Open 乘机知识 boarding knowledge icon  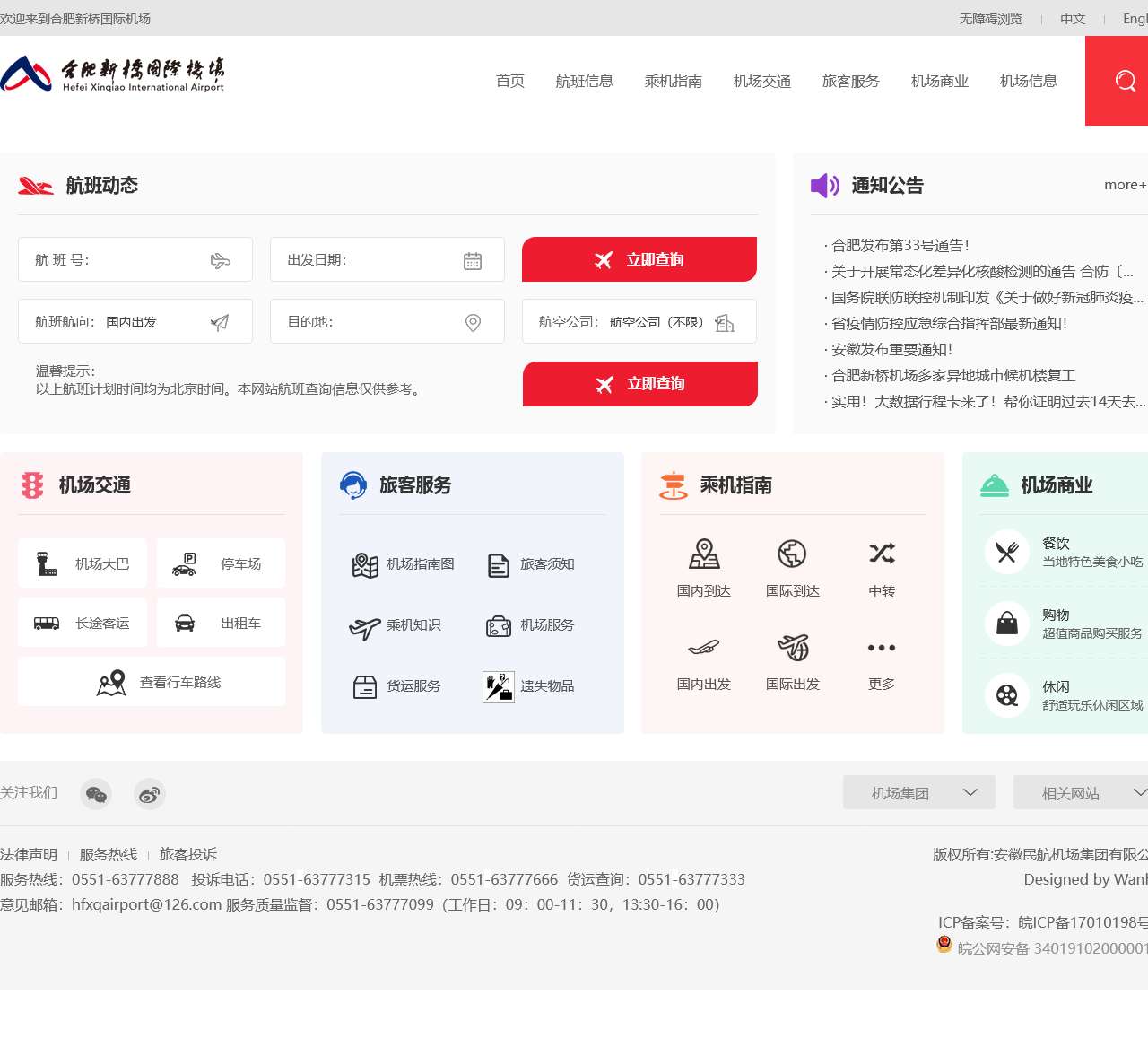coord(365,627)
